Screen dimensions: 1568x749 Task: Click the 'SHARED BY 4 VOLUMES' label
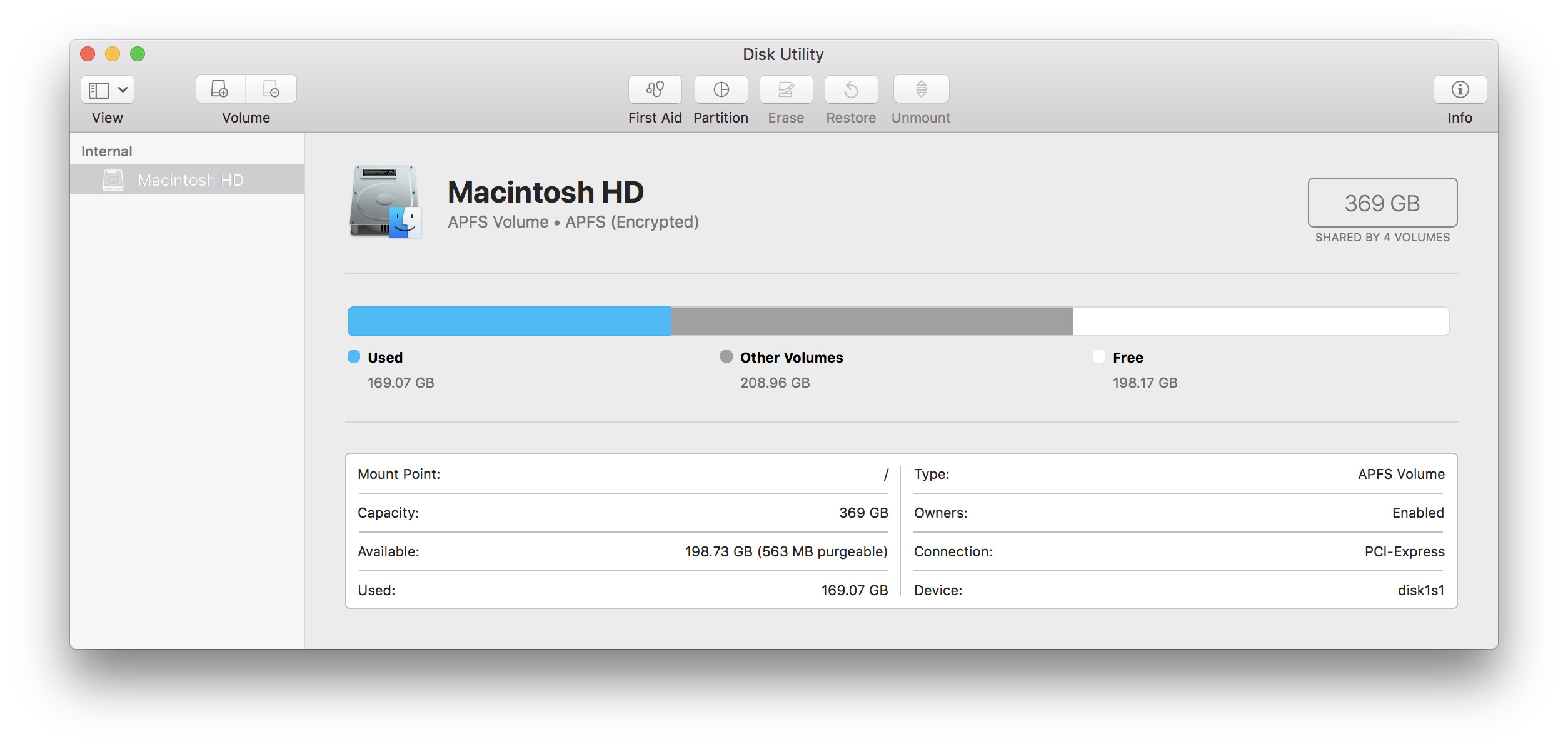pyautogui.click(x=1382, y=238)
